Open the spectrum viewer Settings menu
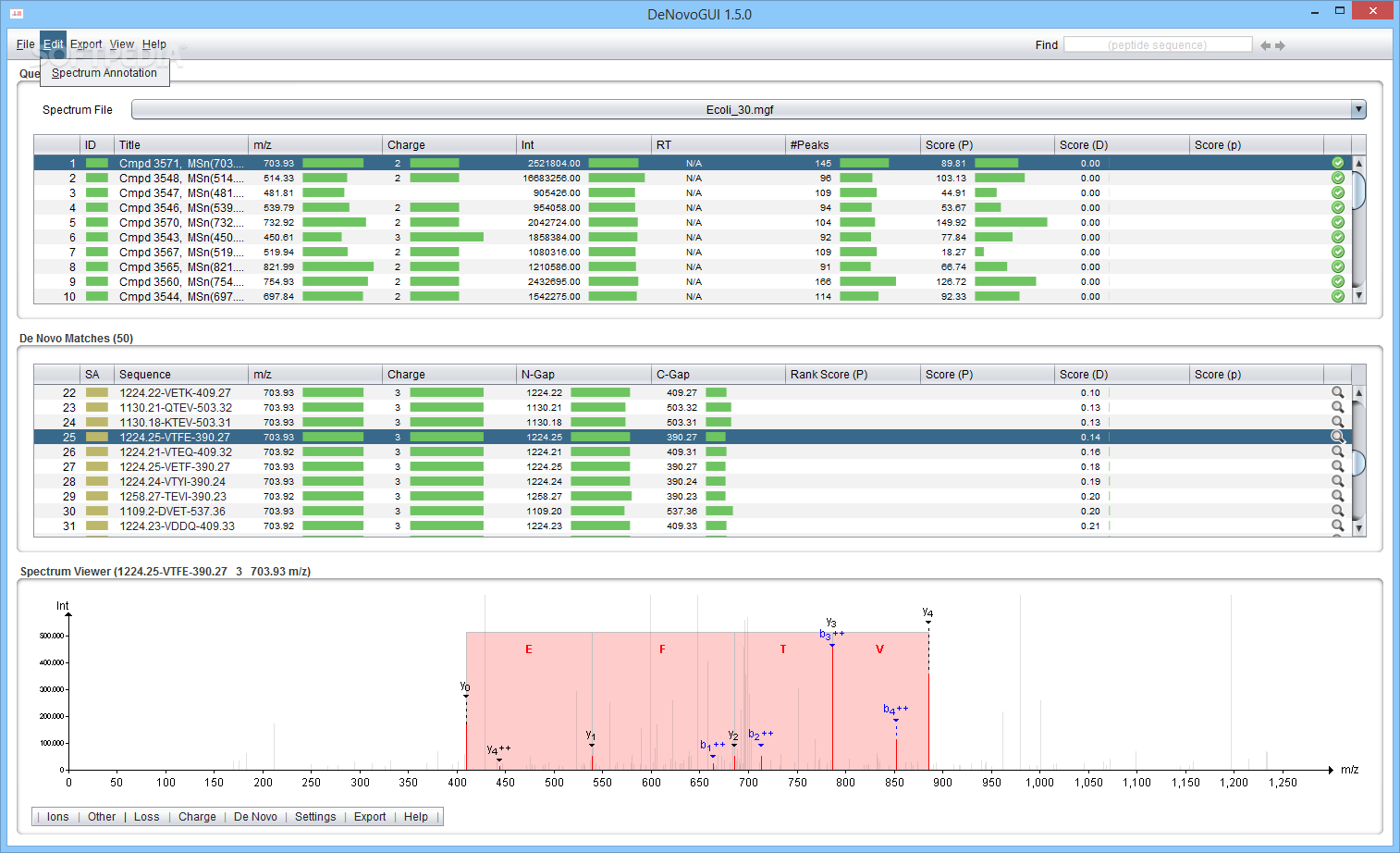Screen dimensions: 1400x853 coord(315,817)
